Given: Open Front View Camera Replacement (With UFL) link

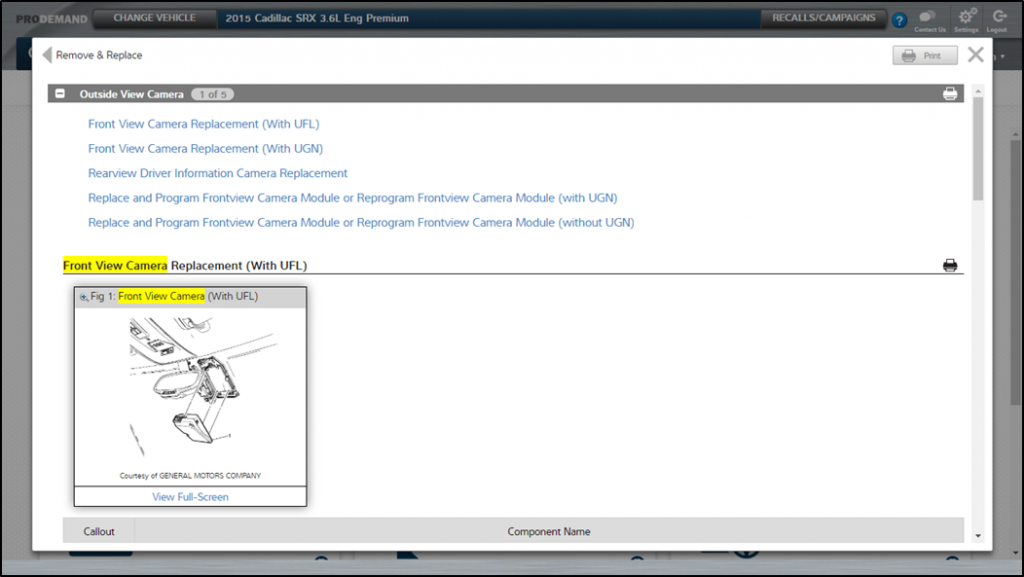Looking at the screenshot, I should (204, 124).
